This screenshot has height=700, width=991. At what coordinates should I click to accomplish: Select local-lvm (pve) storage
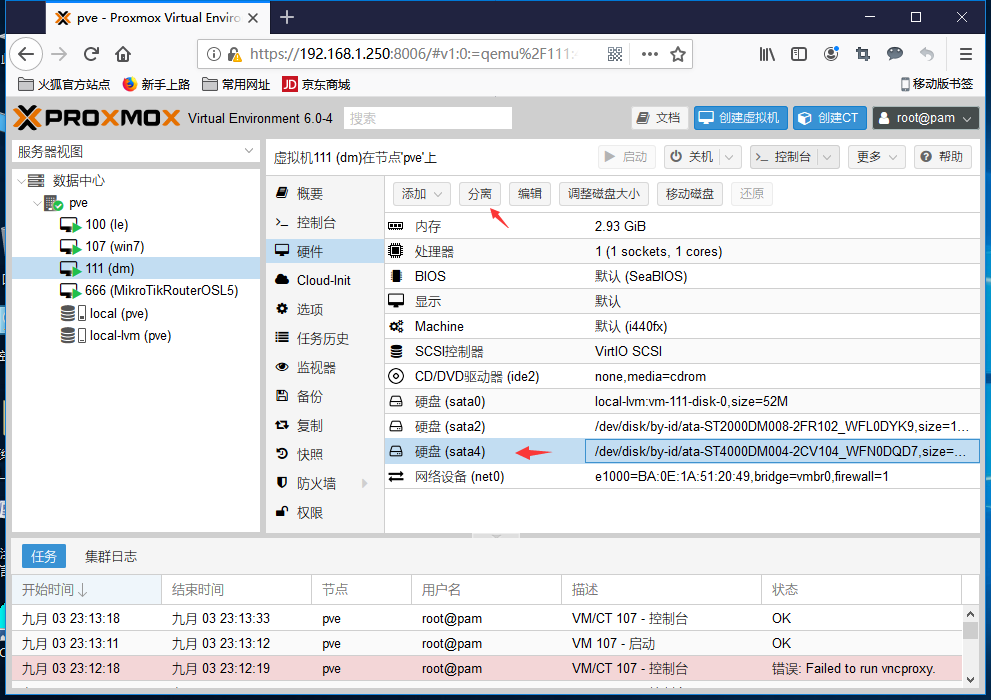click(x=130, y=335)
